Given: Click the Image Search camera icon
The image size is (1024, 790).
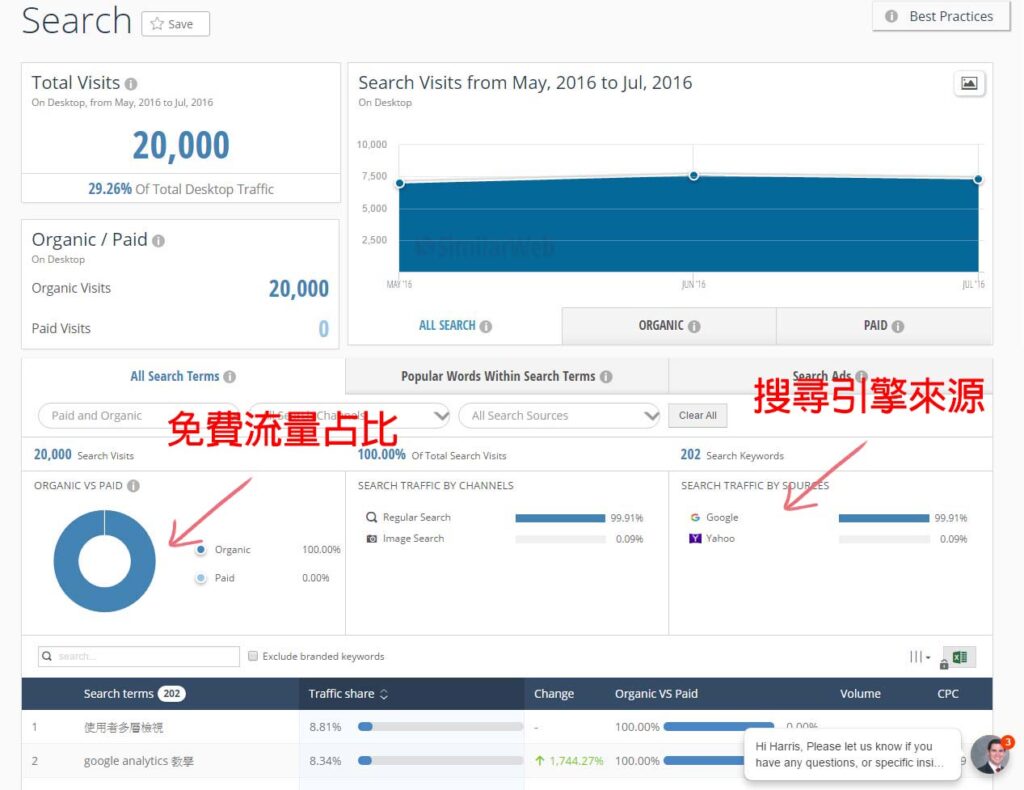Looking at the screenshot, I should (372, 539).
